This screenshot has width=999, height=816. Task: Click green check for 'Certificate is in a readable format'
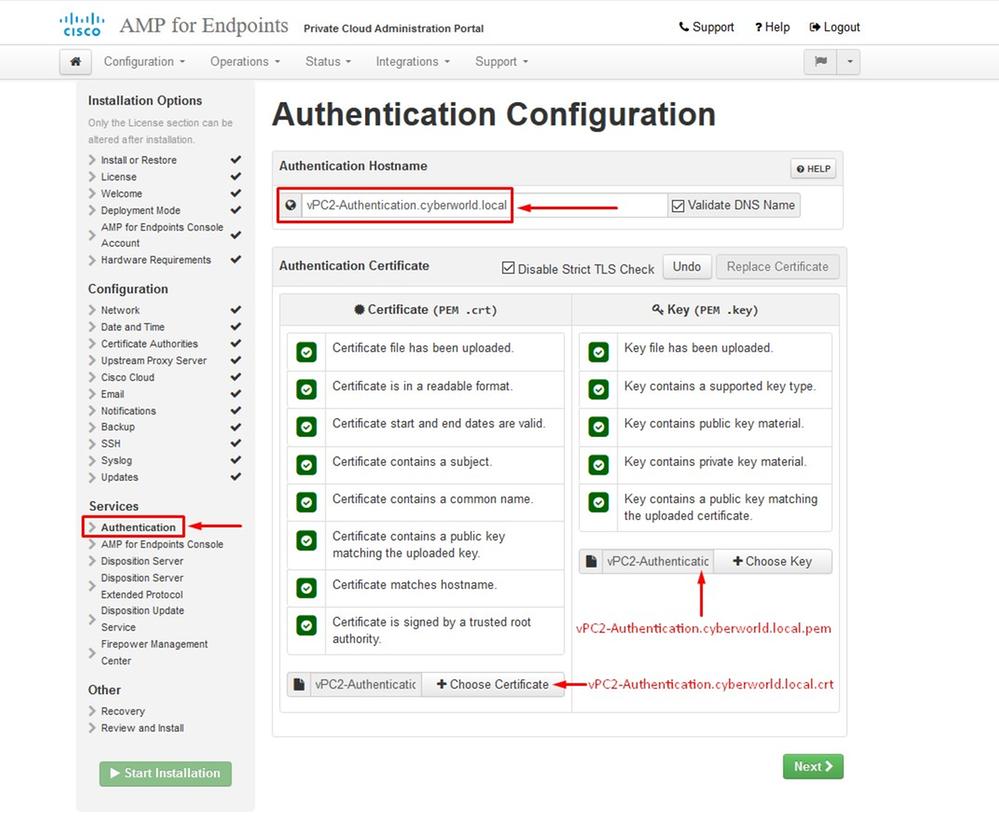[x=306, y=389]
